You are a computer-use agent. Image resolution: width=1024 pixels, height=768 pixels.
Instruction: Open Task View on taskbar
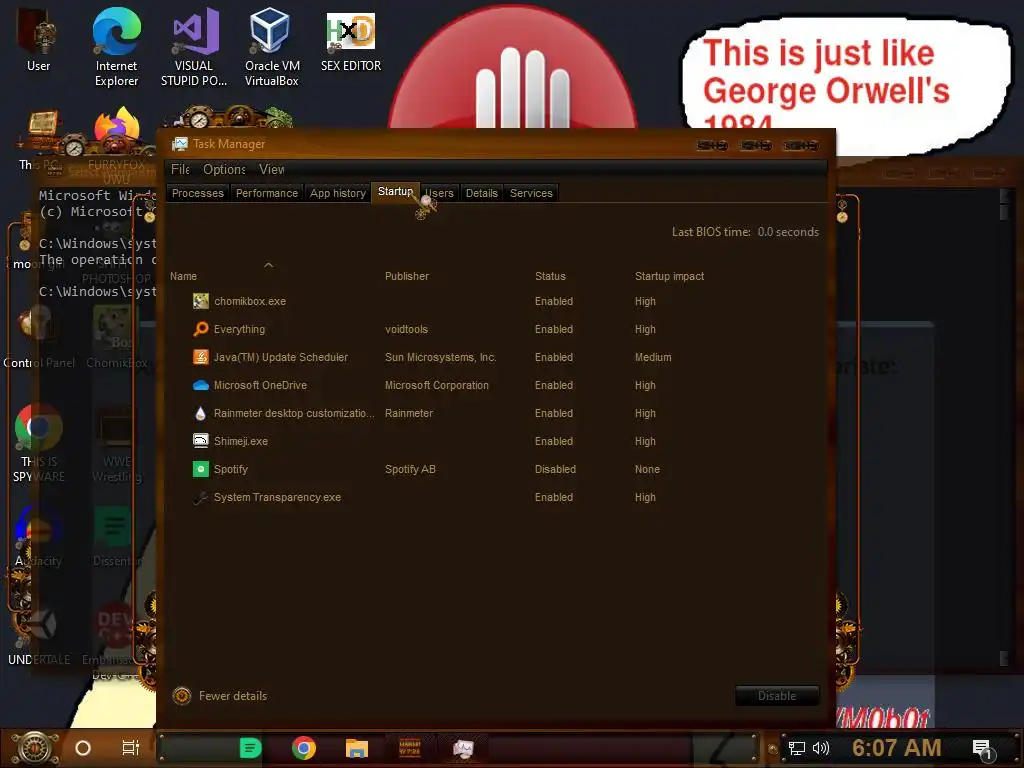pos(131,748)
